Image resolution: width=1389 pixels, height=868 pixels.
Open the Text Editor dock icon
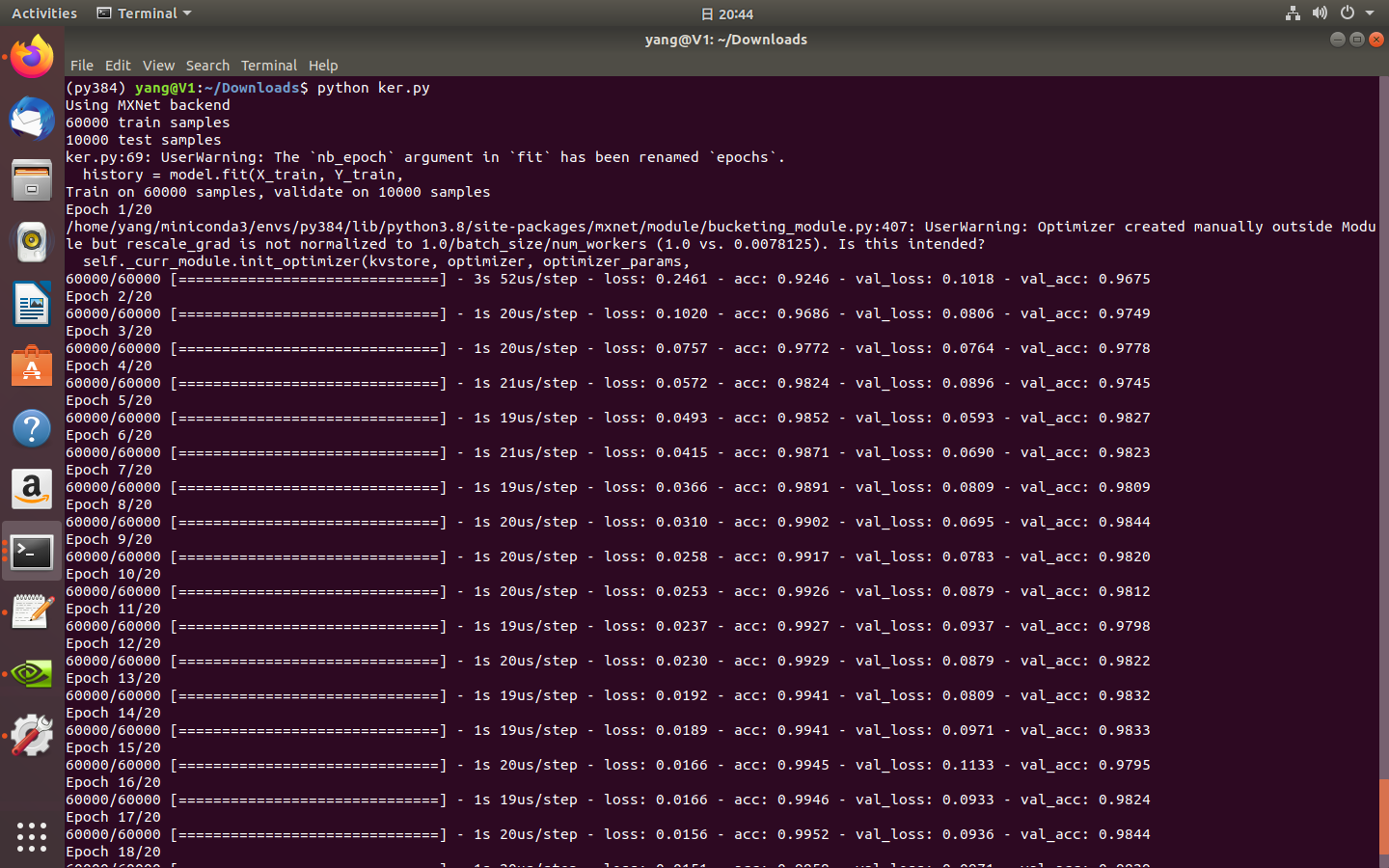click(x=32, y=612)
